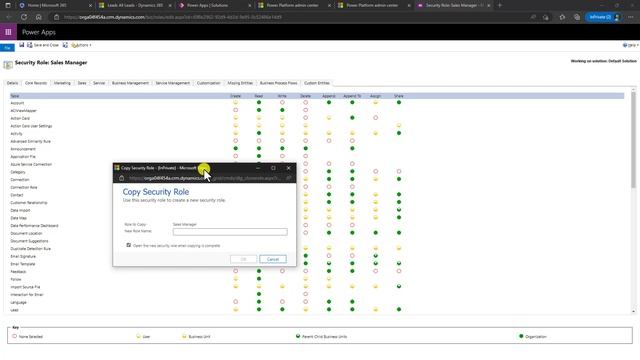Open the Marketing tab
640x360 pixels.
(62, 83)
